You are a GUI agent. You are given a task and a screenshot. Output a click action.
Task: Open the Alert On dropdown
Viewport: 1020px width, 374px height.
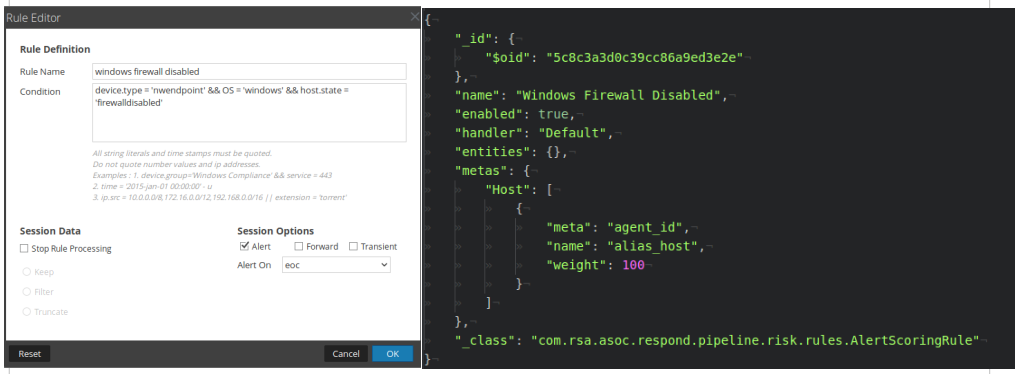point(336,265)
